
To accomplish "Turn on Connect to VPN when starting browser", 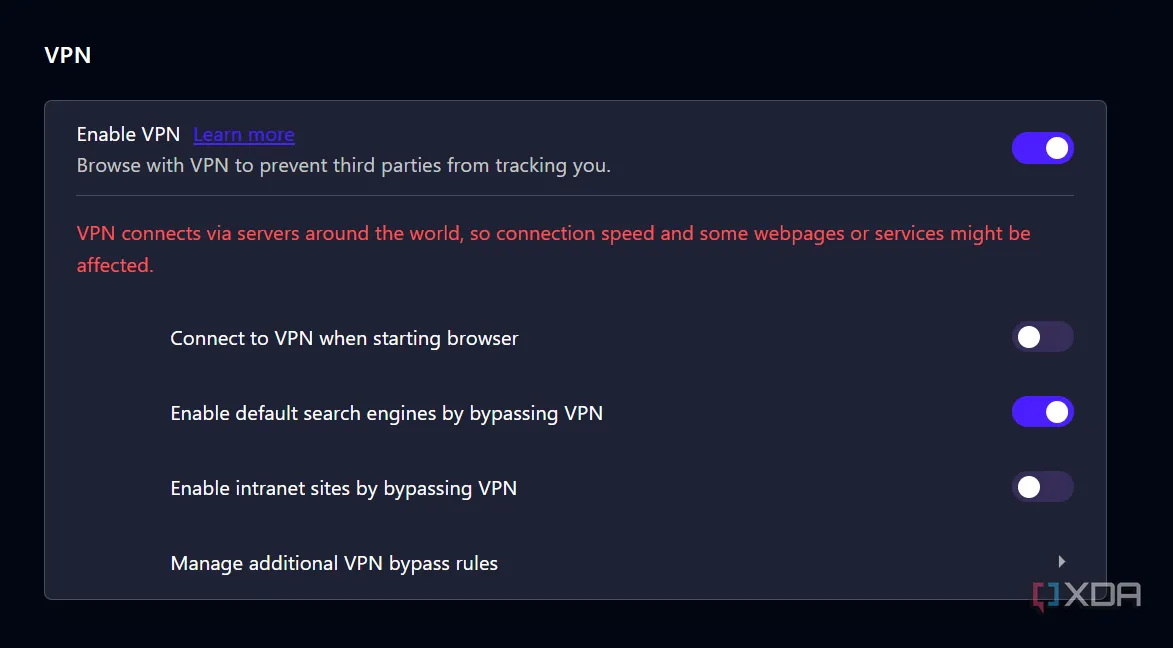I will pos(1042,337).
